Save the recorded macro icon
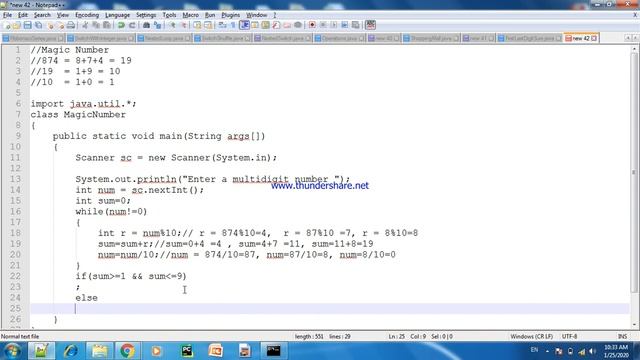The width and height of the screenshot is (640, 360). [355, 25]
